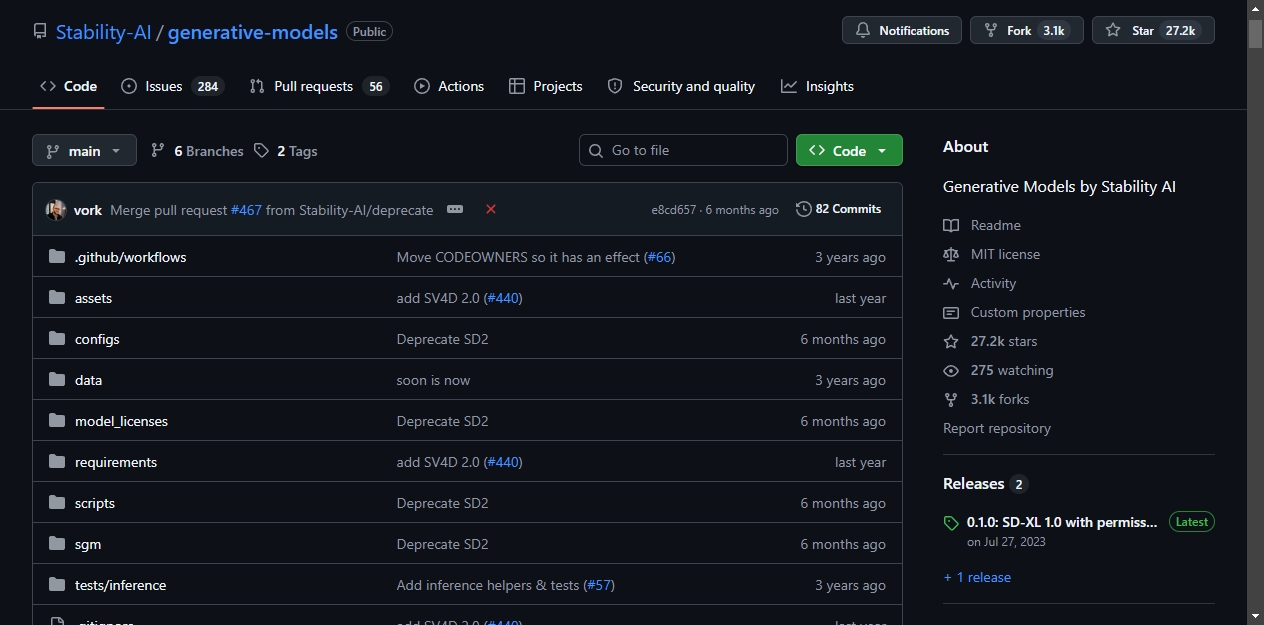This screenshot has height=625, width=1264.
Task: Click the Report repository link
Action: coord(997,428)
